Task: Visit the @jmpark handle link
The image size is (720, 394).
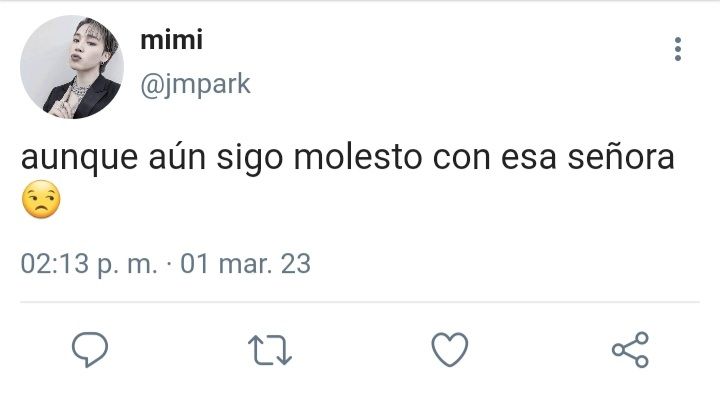Action: click(x=195, y=84)
